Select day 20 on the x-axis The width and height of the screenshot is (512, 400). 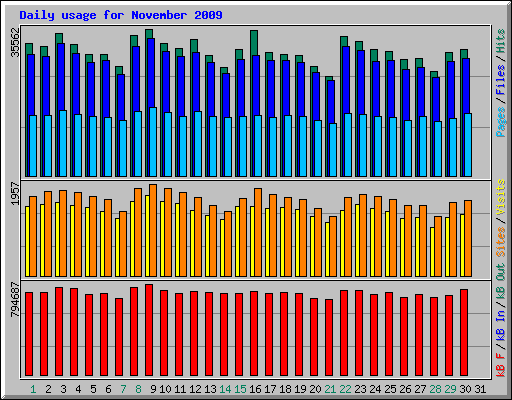[x=315, y=389]
